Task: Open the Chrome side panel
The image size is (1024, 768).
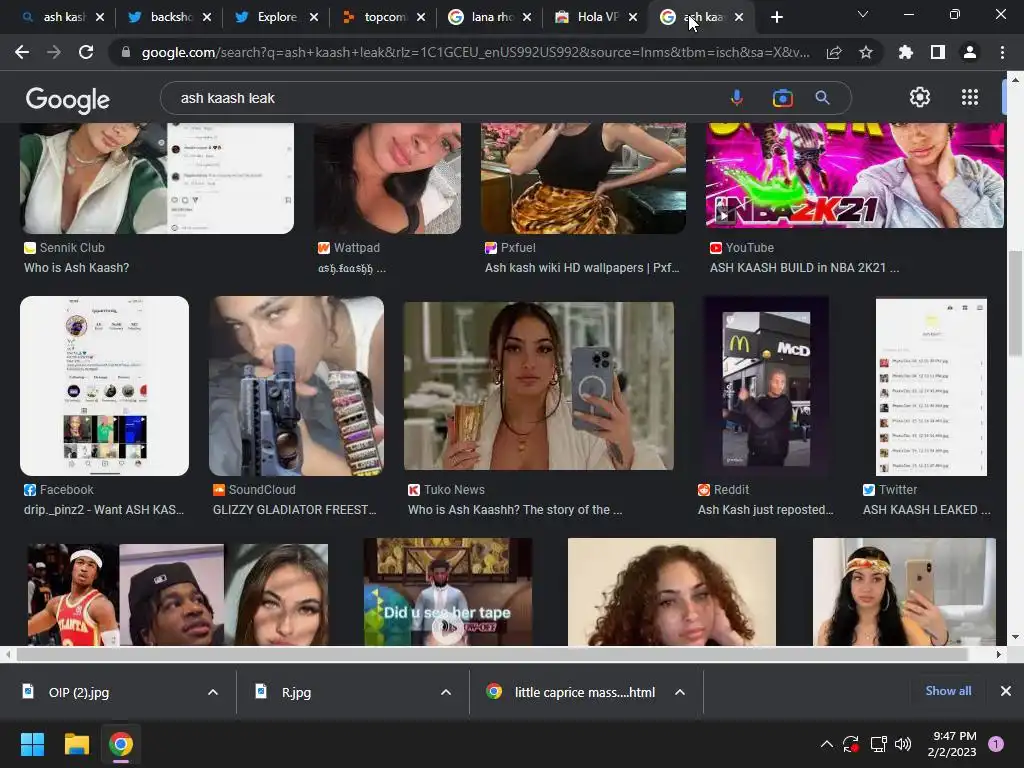Action: pos(938,52)
